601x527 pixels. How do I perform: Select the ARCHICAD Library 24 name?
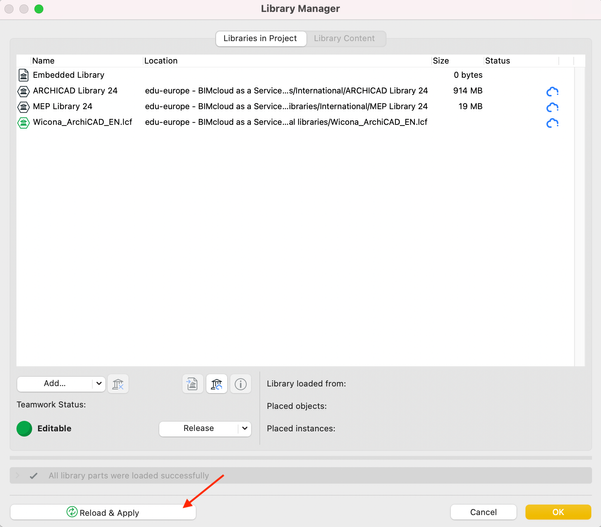pyautogui.click(x=75, y=91)
